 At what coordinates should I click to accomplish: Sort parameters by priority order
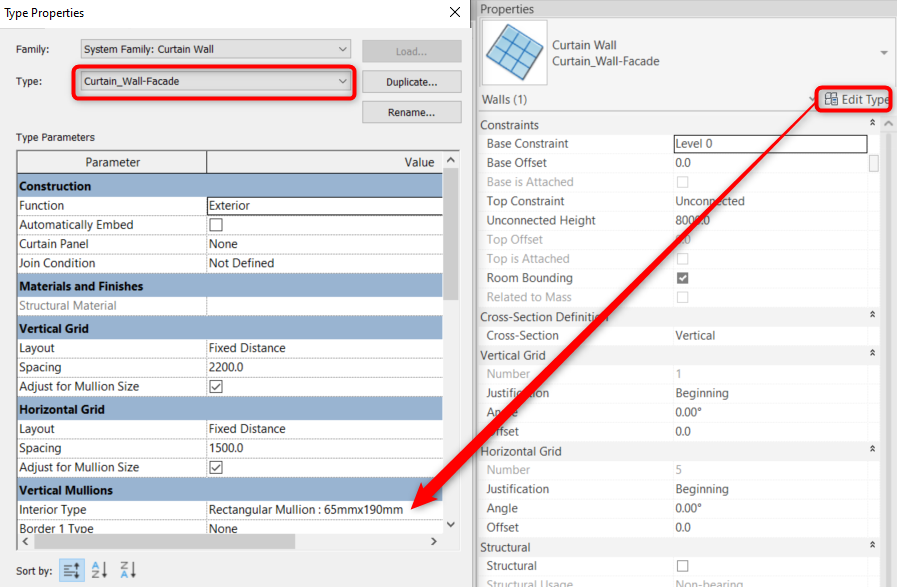click(70, 569)
